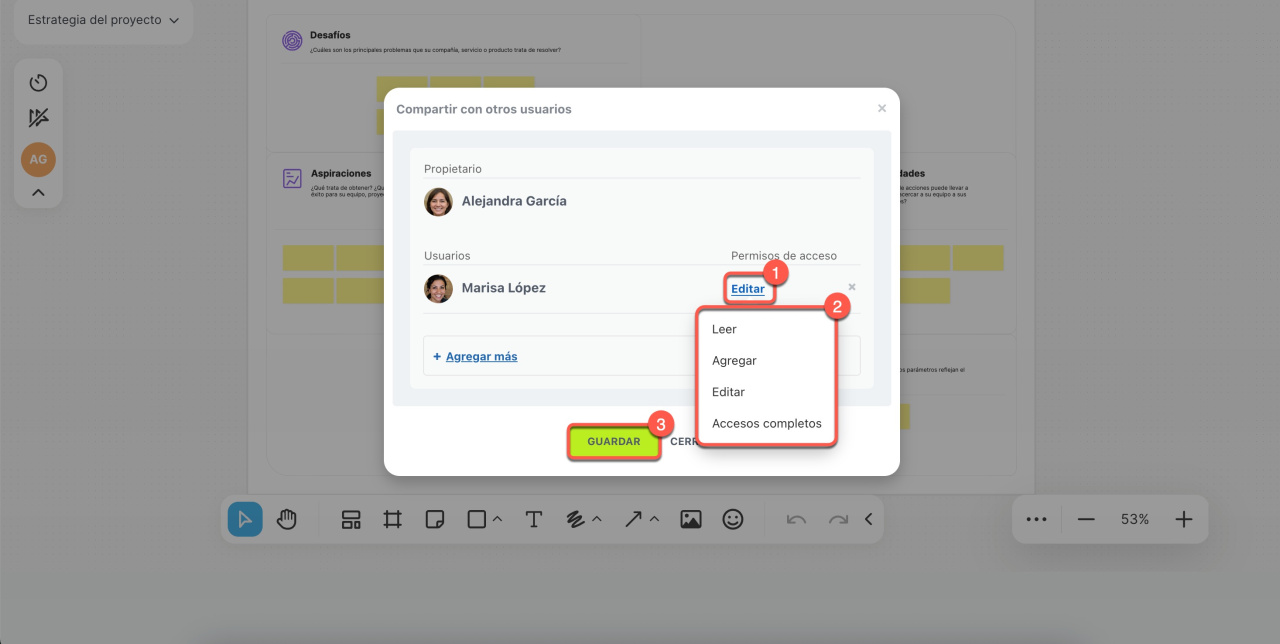1280x644 pixels.
Task: Select Accesos completos permission option
Action: pyautogui.click(x=766, y=423)
